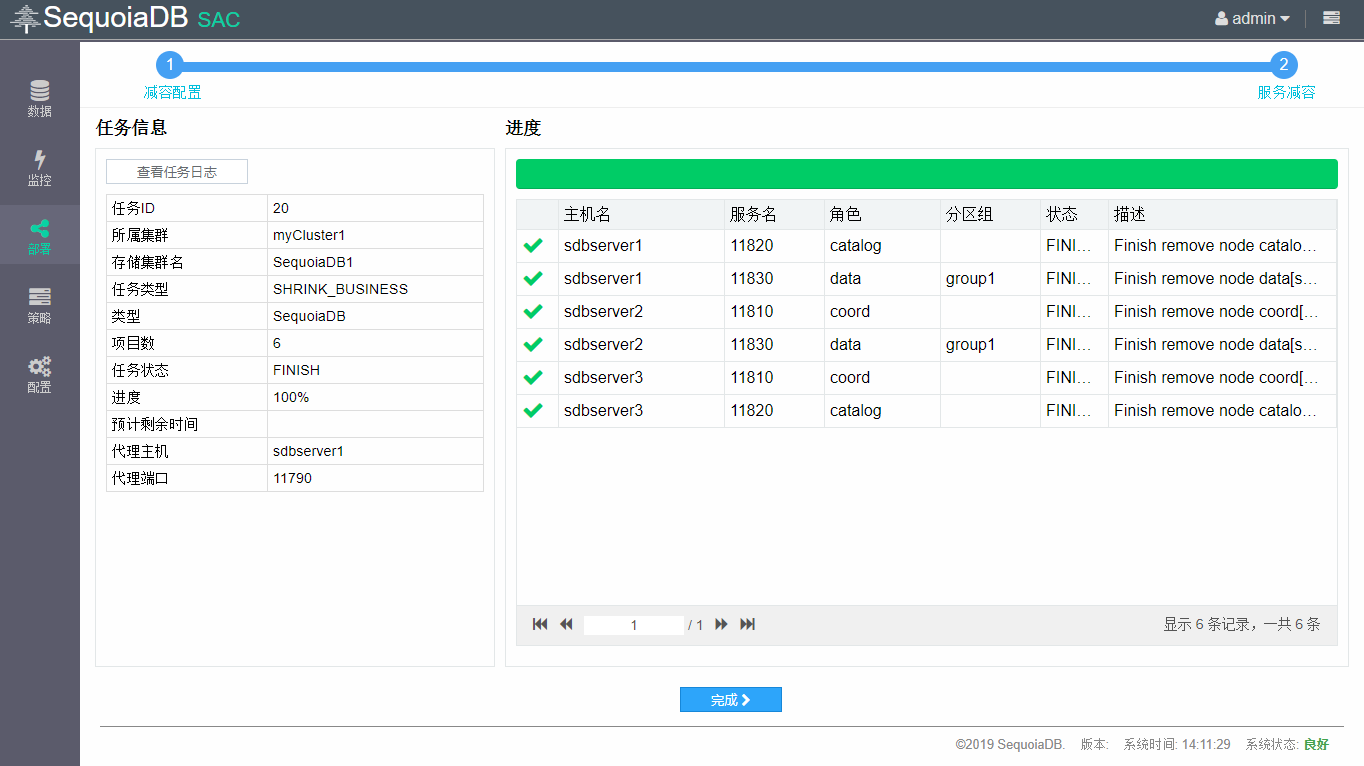Click the 完成 finish button

[x=731, y=700]
